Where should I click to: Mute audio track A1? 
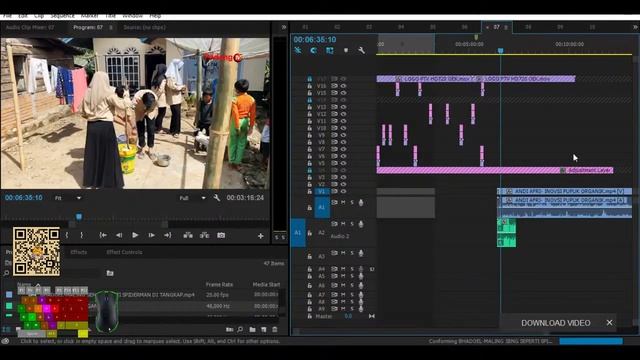(x=343, y=202)
